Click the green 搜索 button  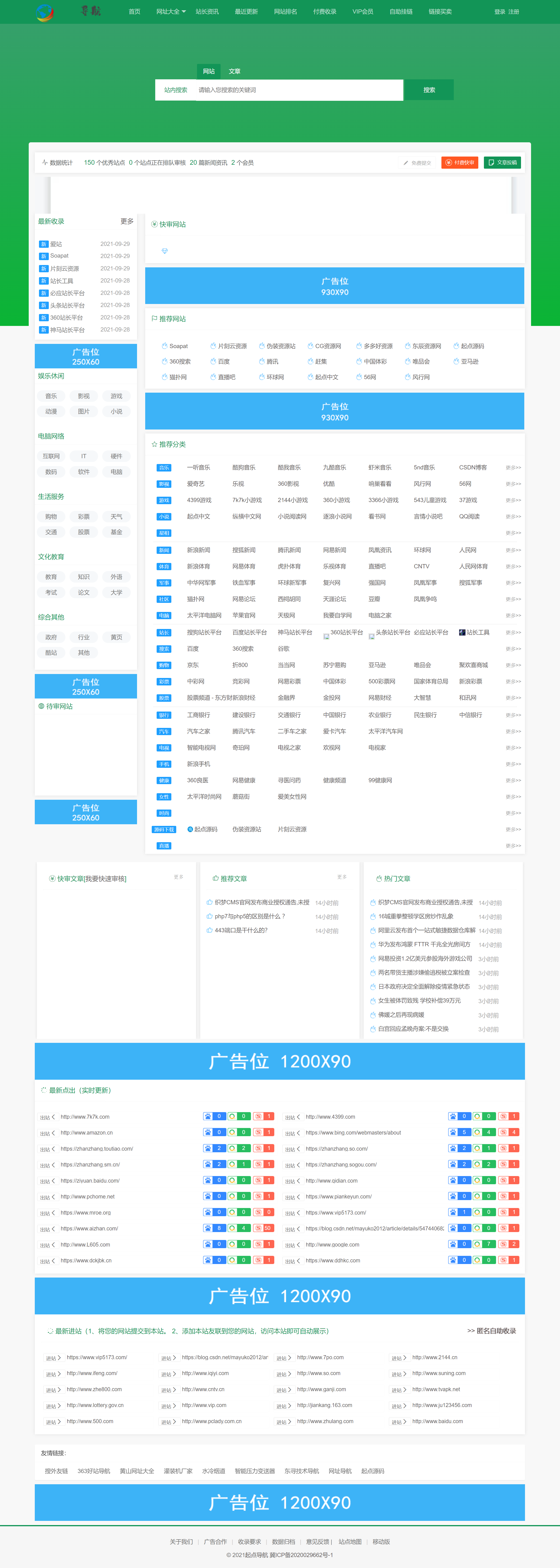click(429, 90)
